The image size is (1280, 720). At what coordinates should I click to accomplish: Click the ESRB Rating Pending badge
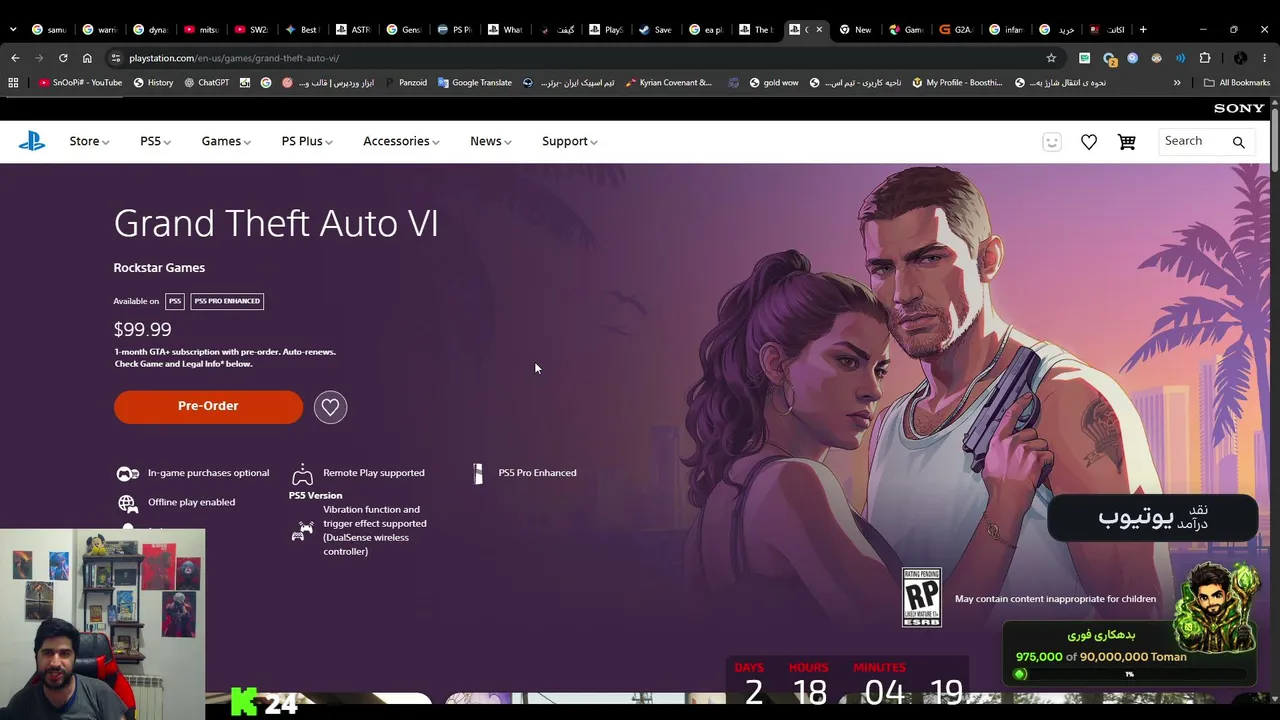(x=921, y=597)
